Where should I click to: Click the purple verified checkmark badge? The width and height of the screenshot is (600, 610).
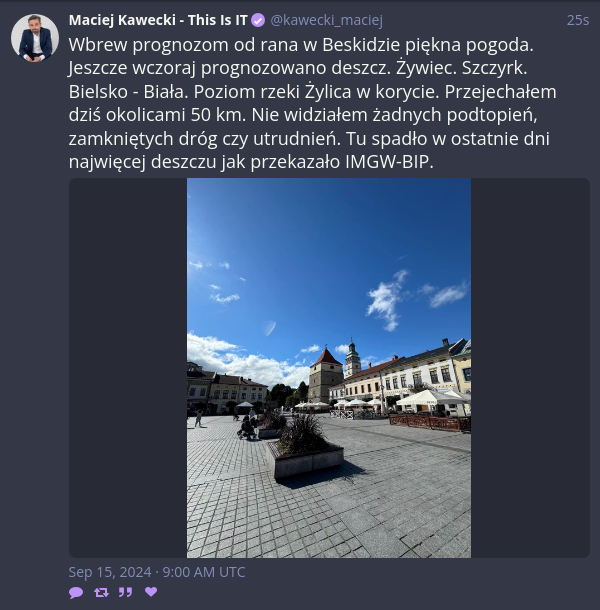(258, 20)
